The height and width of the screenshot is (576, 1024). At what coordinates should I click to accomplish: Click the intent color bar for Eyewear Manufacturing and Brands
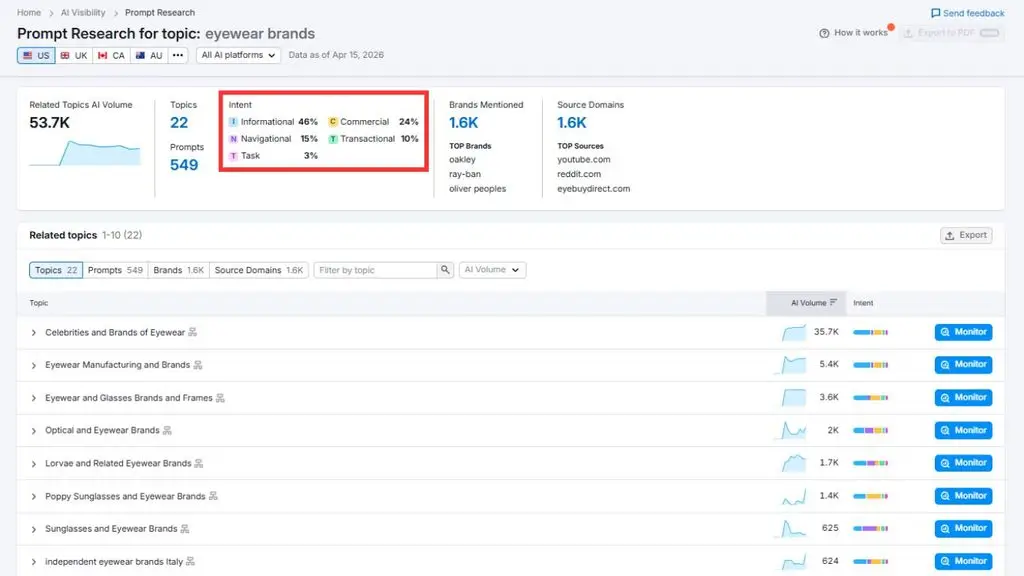[x=871, y=365]
